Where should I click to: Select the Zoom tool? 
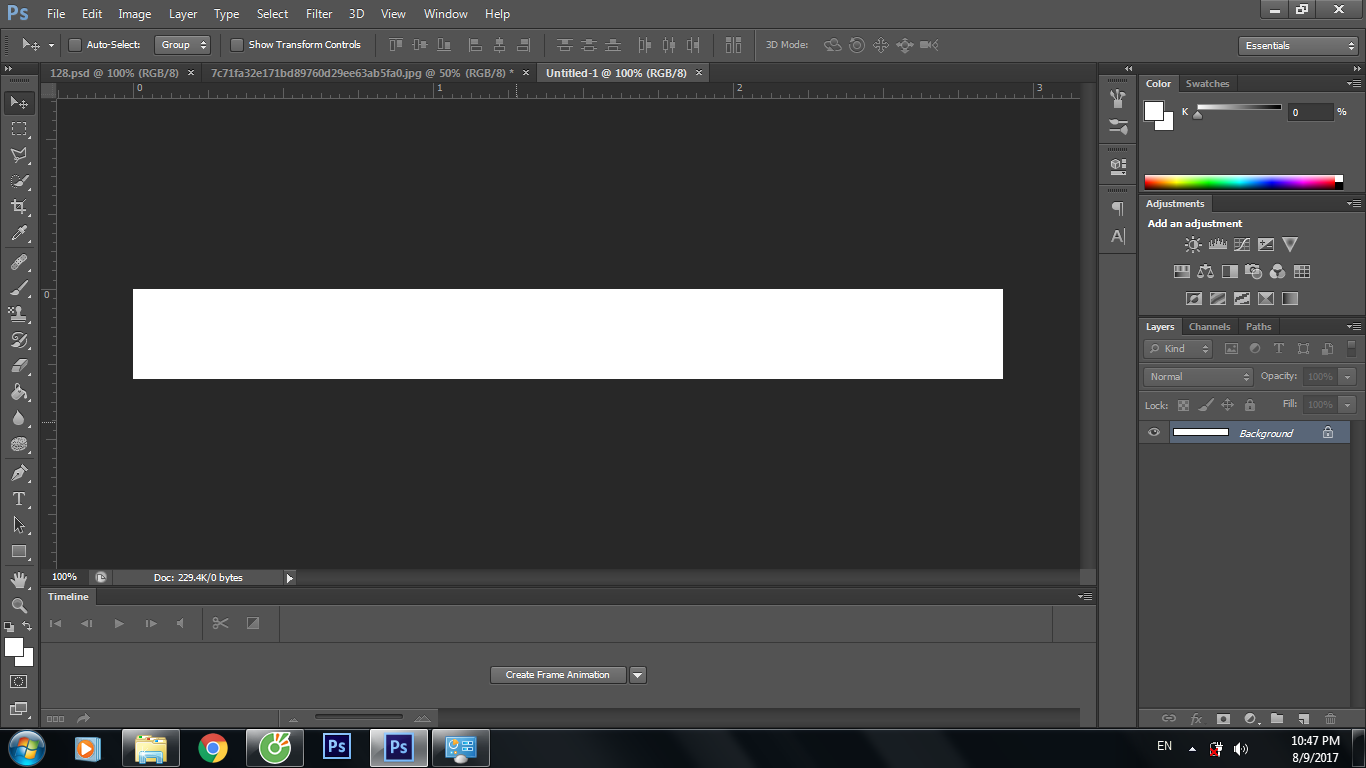(x=18, y=605)
